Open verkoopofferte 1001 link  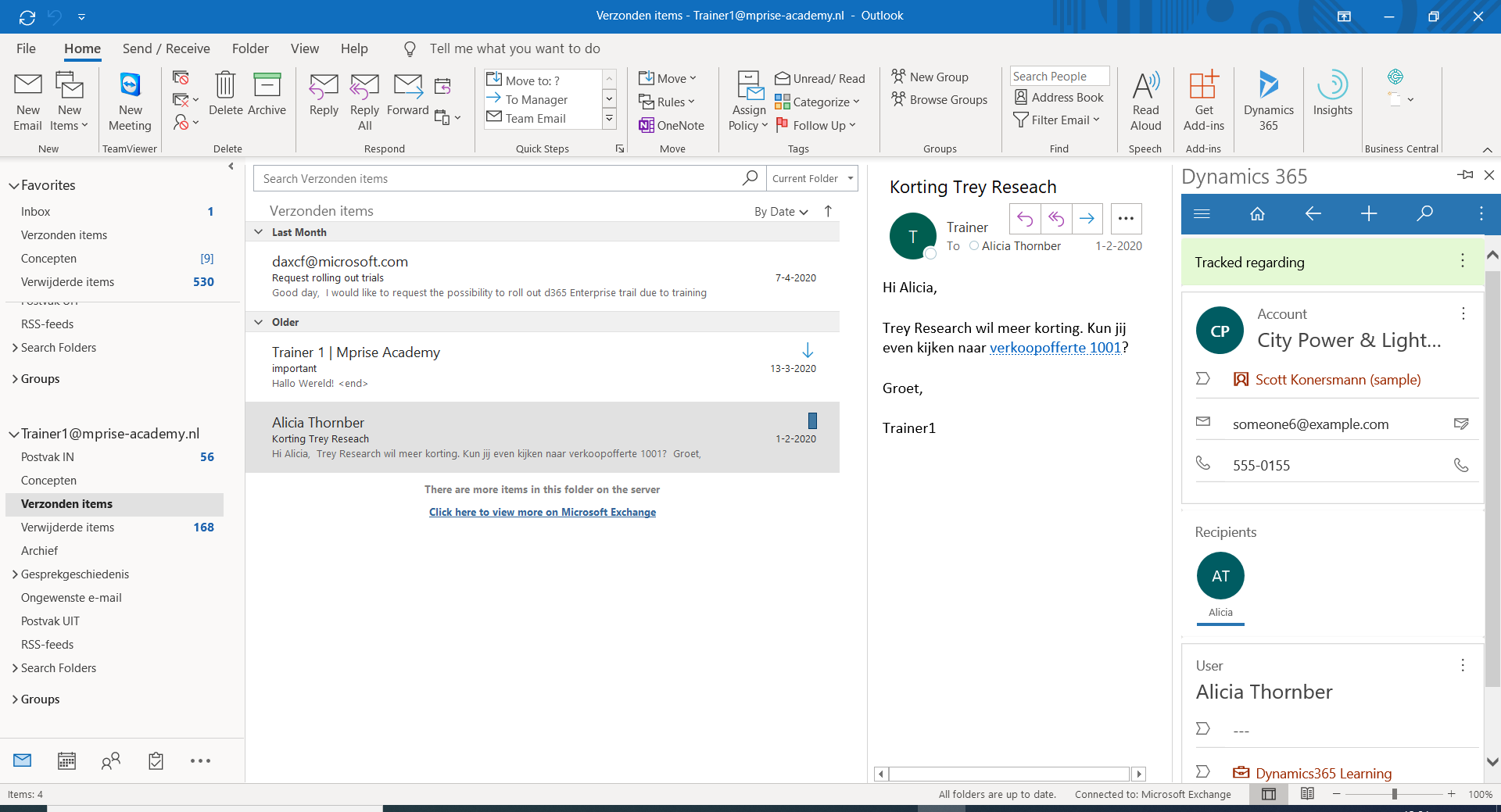coord(1055,348)
